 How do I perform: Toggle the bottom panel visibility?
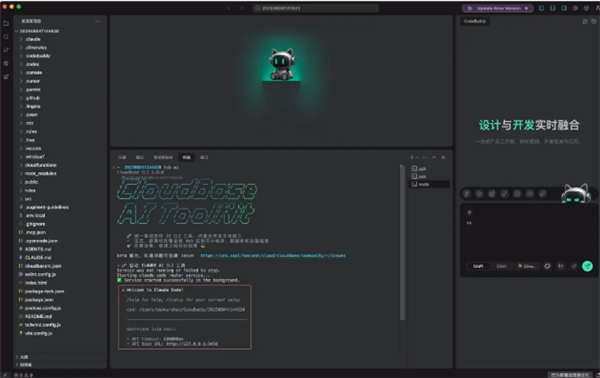[553, 8]
